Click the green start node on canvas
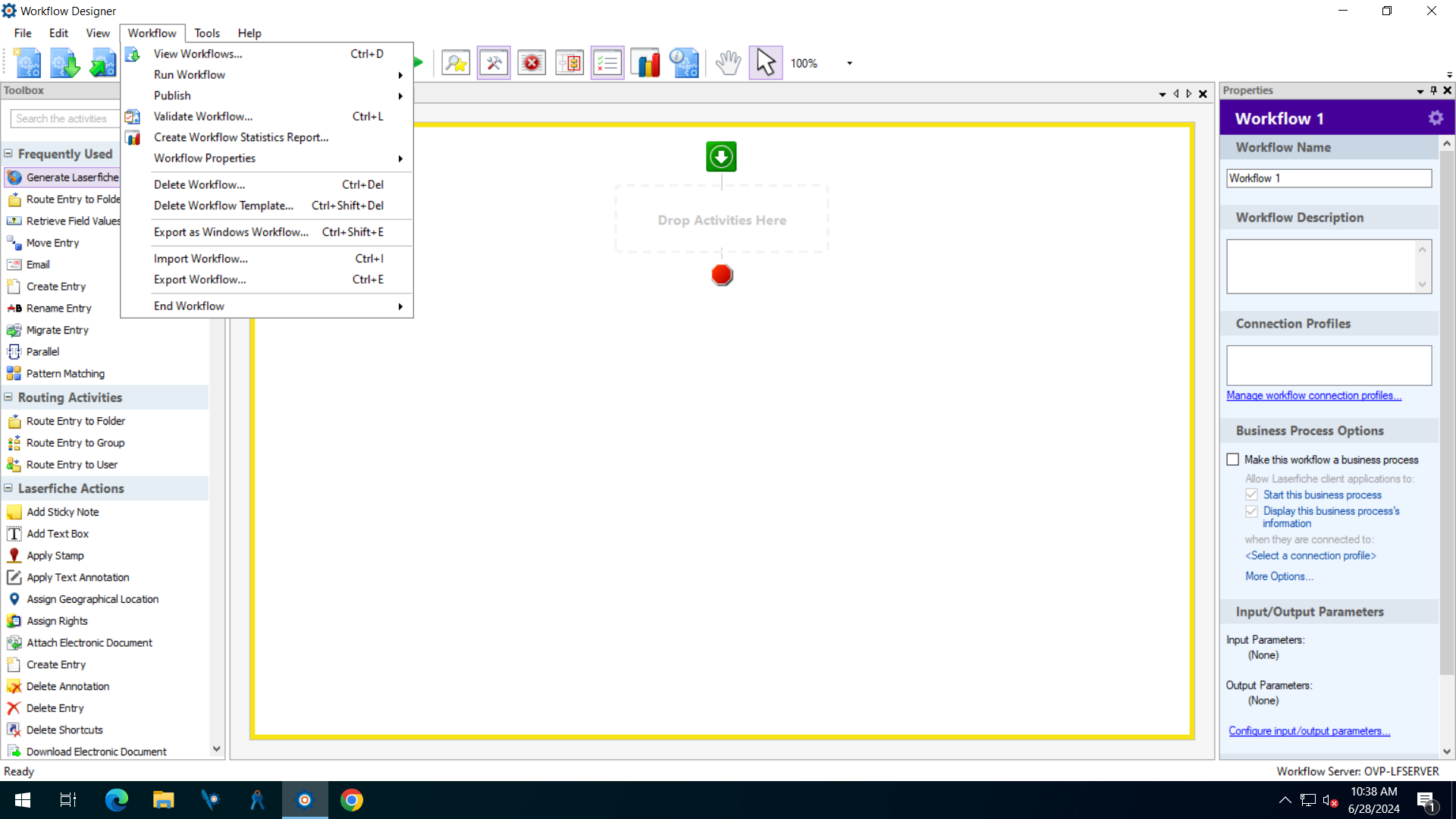Image resolution: width=1456 pixels, height=819 pixels. pyautogui.click(x=721, y=157)
